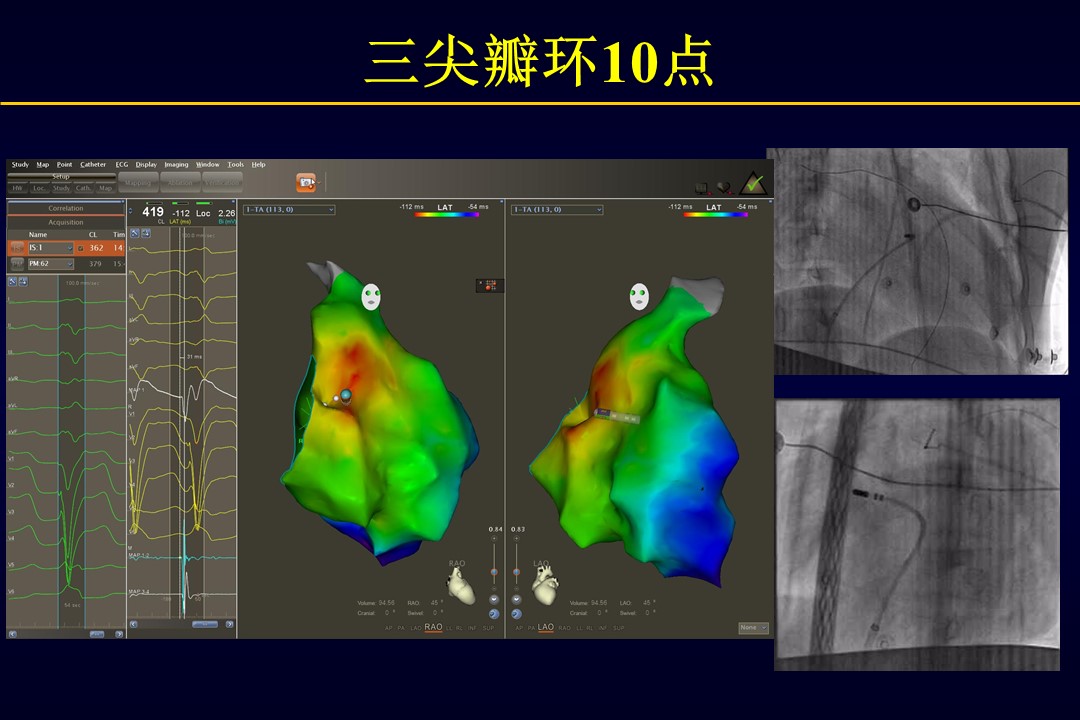The image size is (1080, 720).
Task: Click the round down-arrow button below the left zoom slider
Action: click(x=494, y=599)
